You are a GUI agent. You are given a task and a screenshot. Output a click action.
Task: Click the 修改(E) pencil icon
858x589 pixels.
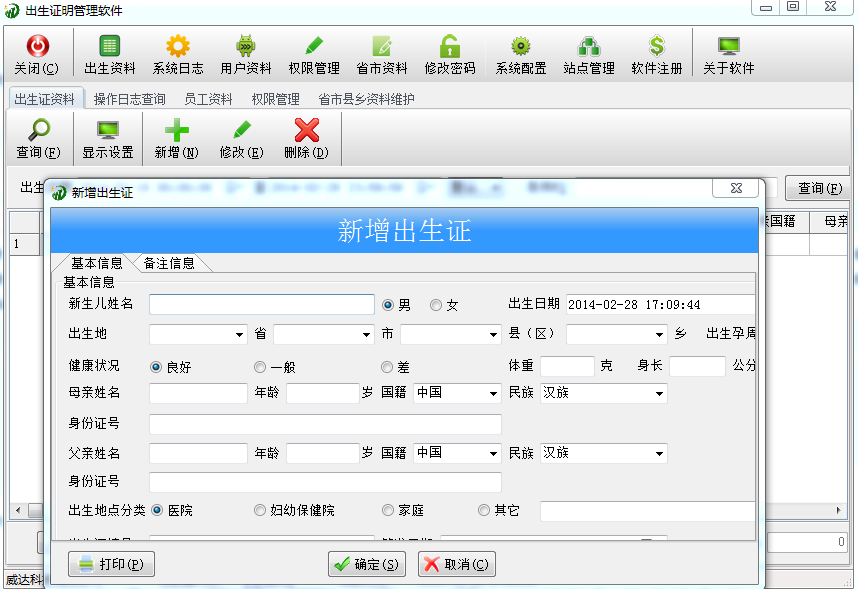pyautogui.click(x=241, y=130)
